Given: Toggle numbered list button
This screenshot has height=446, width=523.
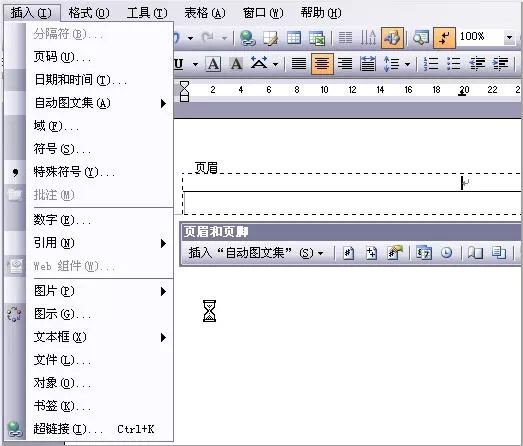Looking at the screenshot, I should pos(431,63).
